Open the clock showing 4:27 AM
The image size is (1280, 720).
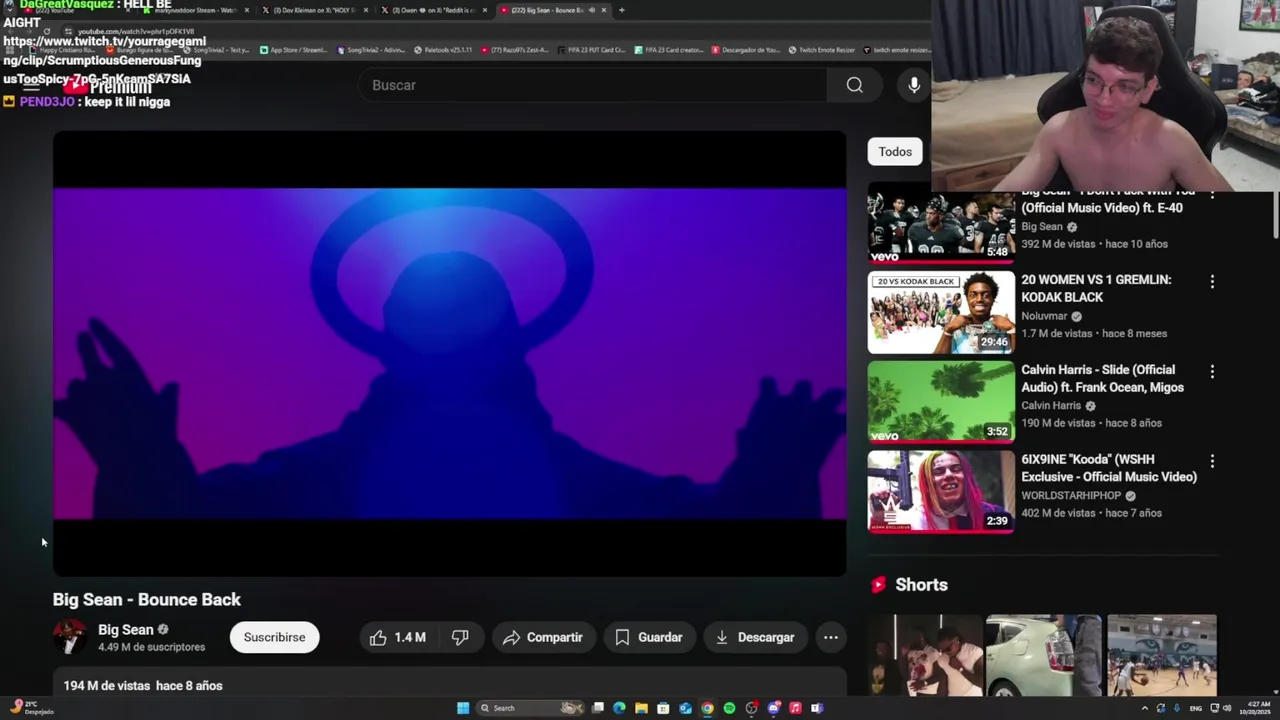(x=1256, y=708)
